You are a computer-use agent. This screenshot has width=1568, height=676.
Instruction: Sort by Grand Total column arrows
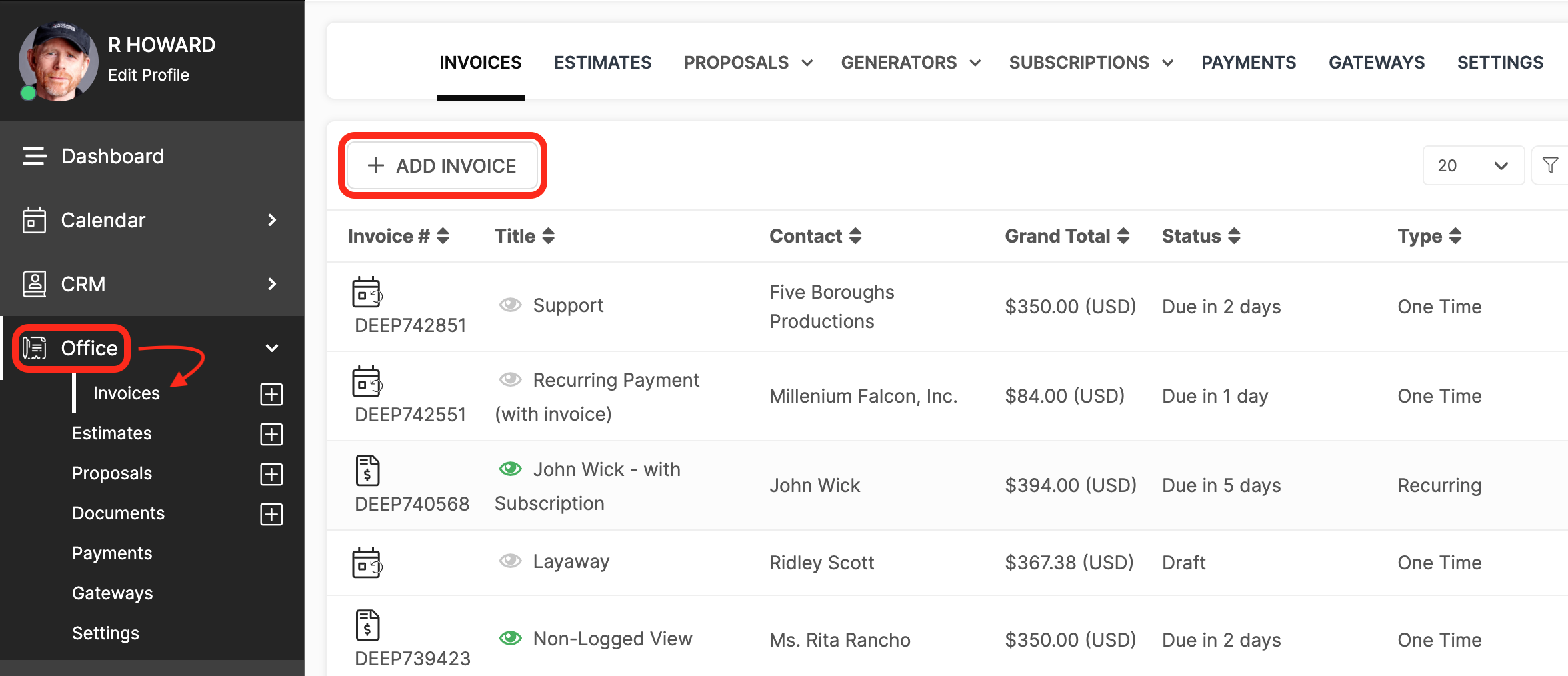click(x=1123, y=236)
